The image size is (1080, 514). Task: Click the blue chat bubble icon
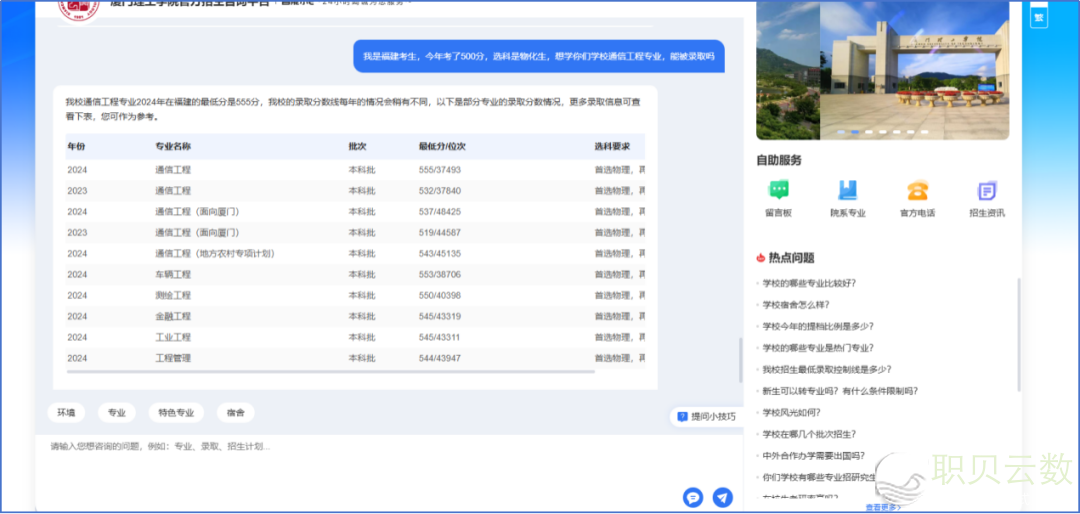point(693,497)
